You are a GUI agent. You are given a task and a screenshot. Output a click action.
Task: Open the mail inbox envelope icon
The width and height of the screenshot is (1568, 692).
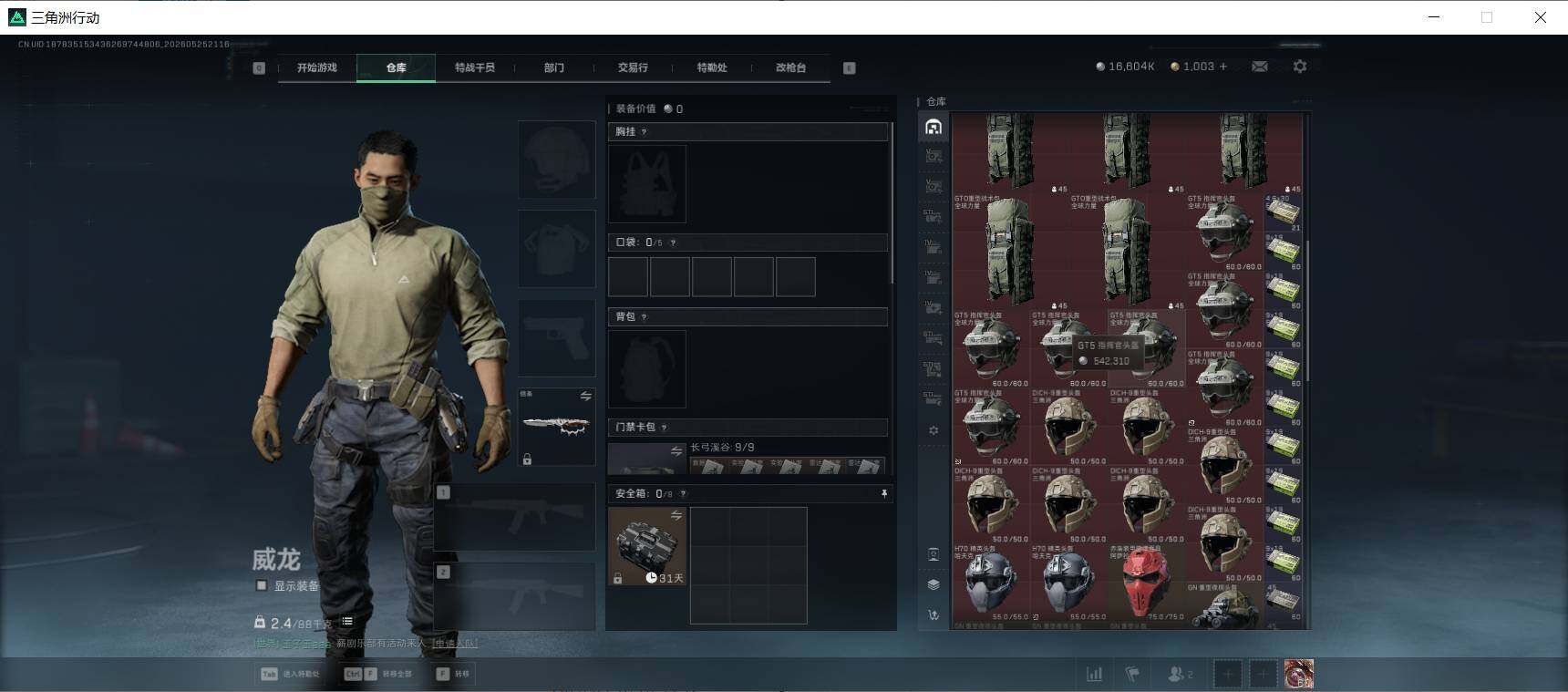(x=1260, y=67)
